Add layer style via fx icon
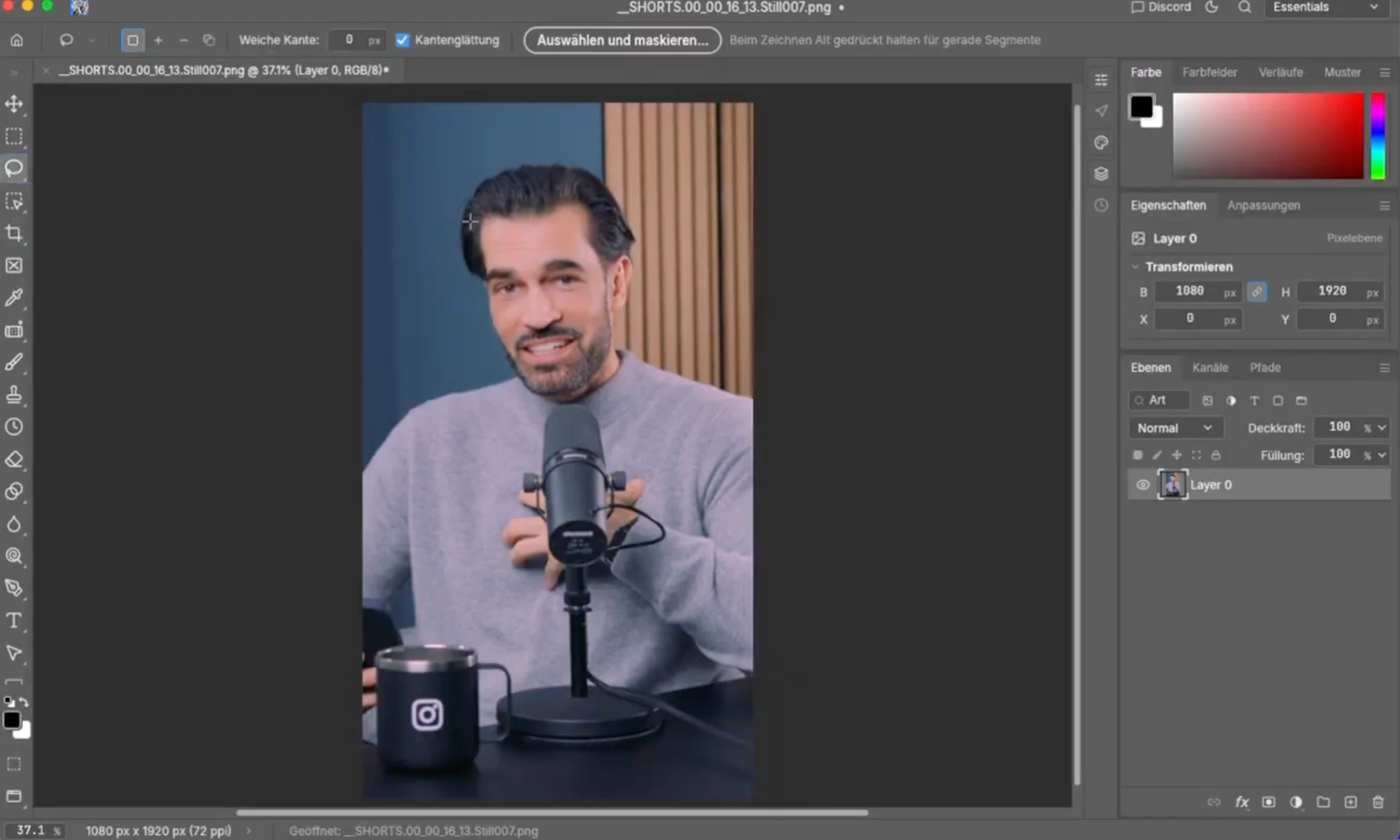This screenshot has height=840, width=1400. pos(1242,802)
